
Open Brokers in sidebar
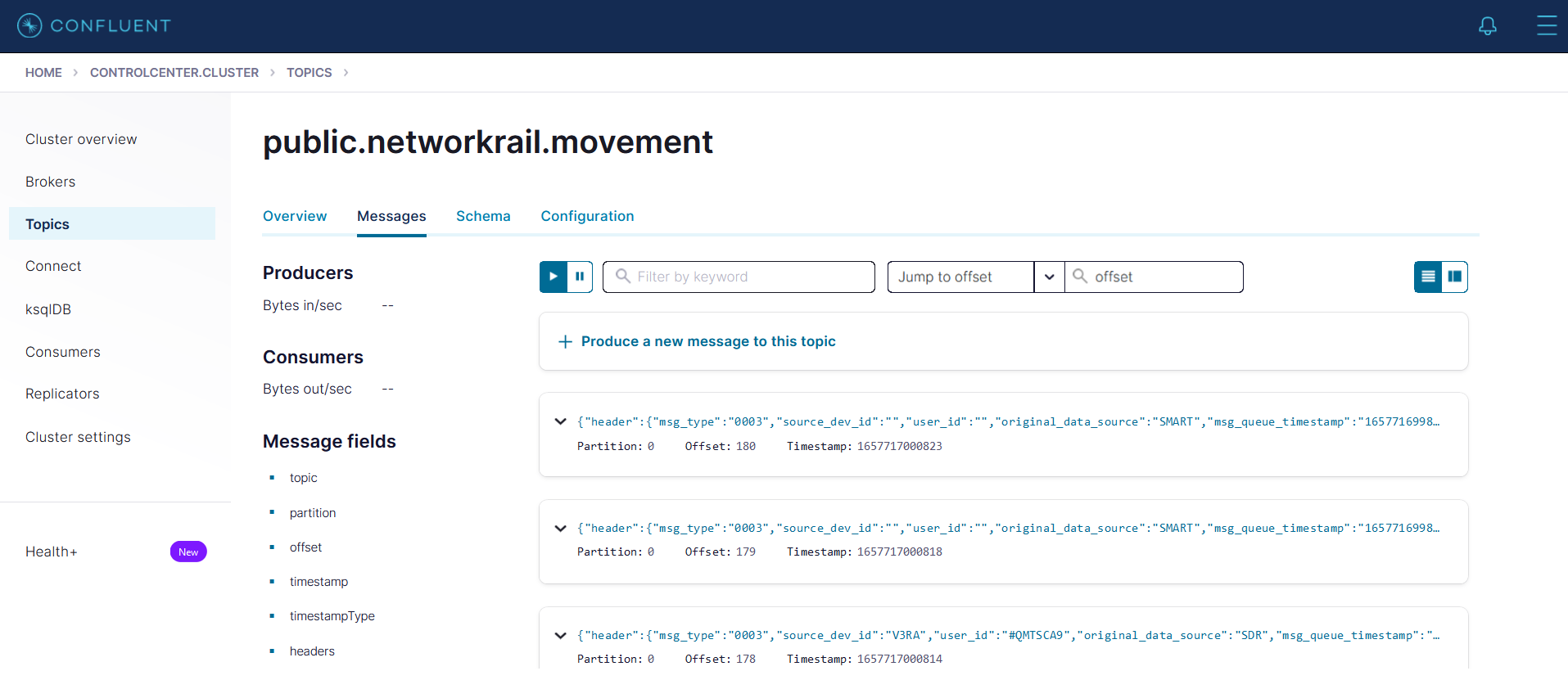click(50, 182)
